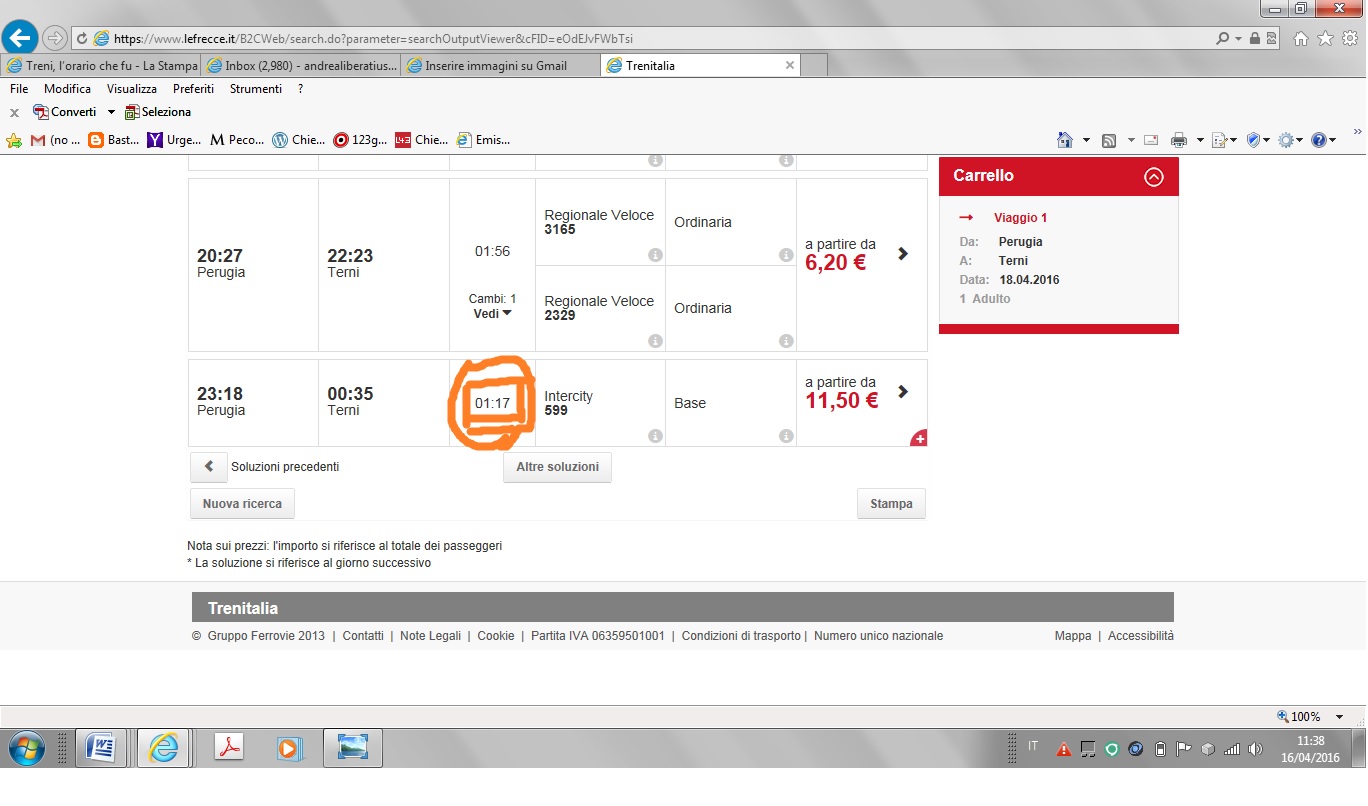Expand Vedi under Cambi: 1
The height and width of the screenshot is (806, 1368).
tap(492, 314)
